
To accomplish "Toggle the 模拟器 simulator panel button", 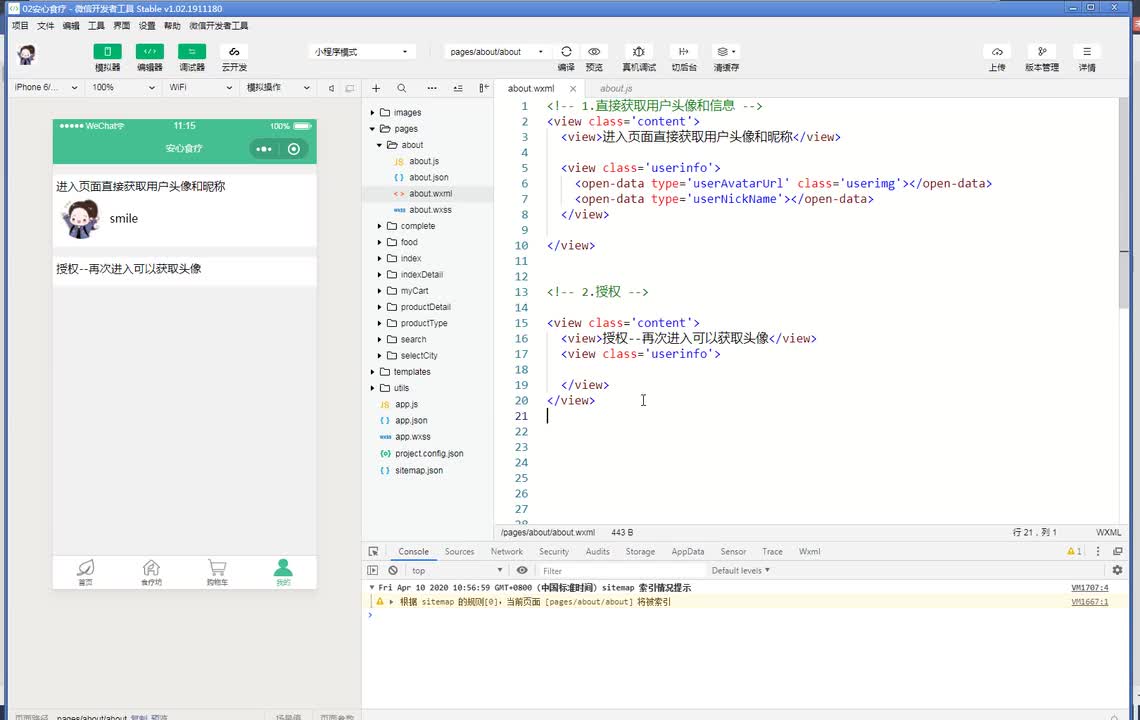I will tap(107, 52).
